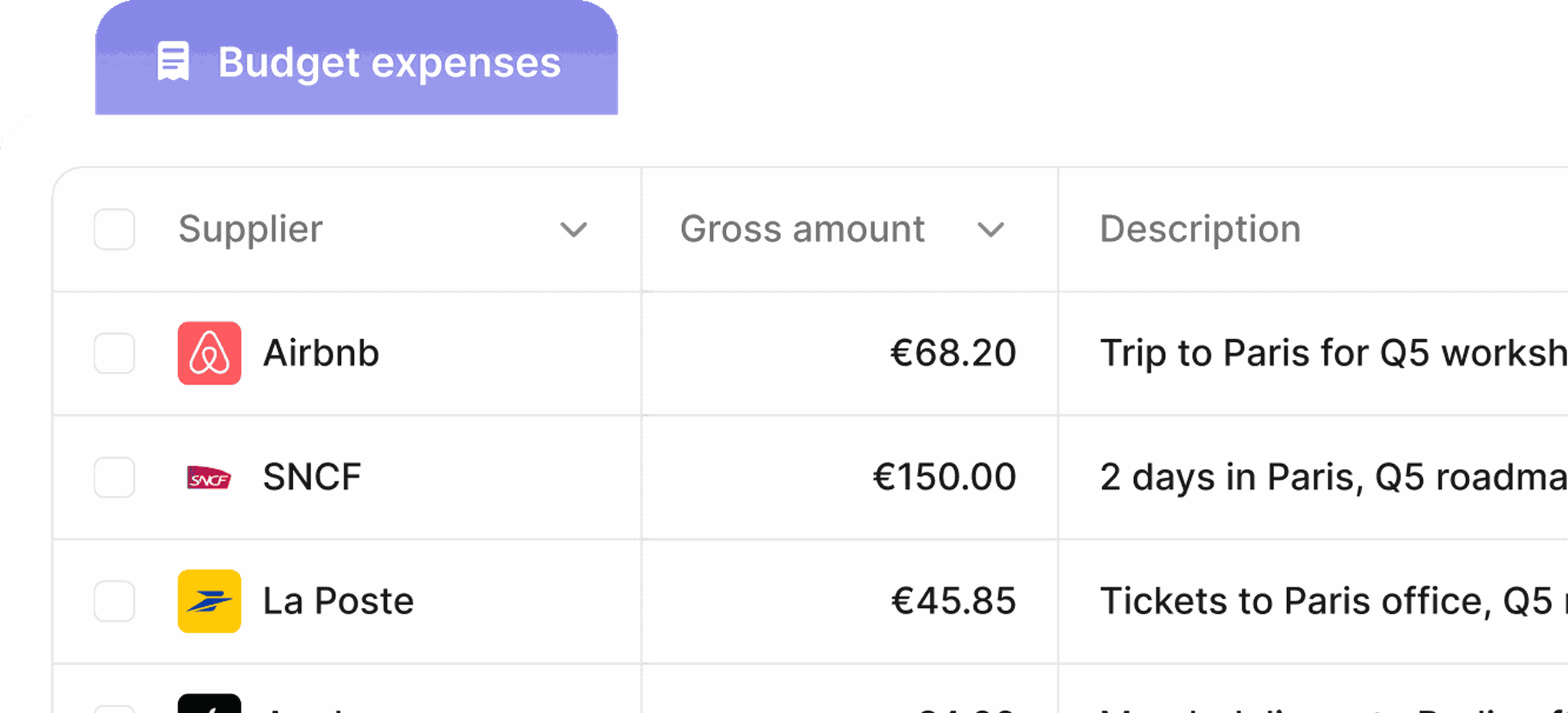This screenshot has height=713, width=1568.
Task: Check the Airbnb row checkbox
Action: pyautogui.click(x=114, y=353)
